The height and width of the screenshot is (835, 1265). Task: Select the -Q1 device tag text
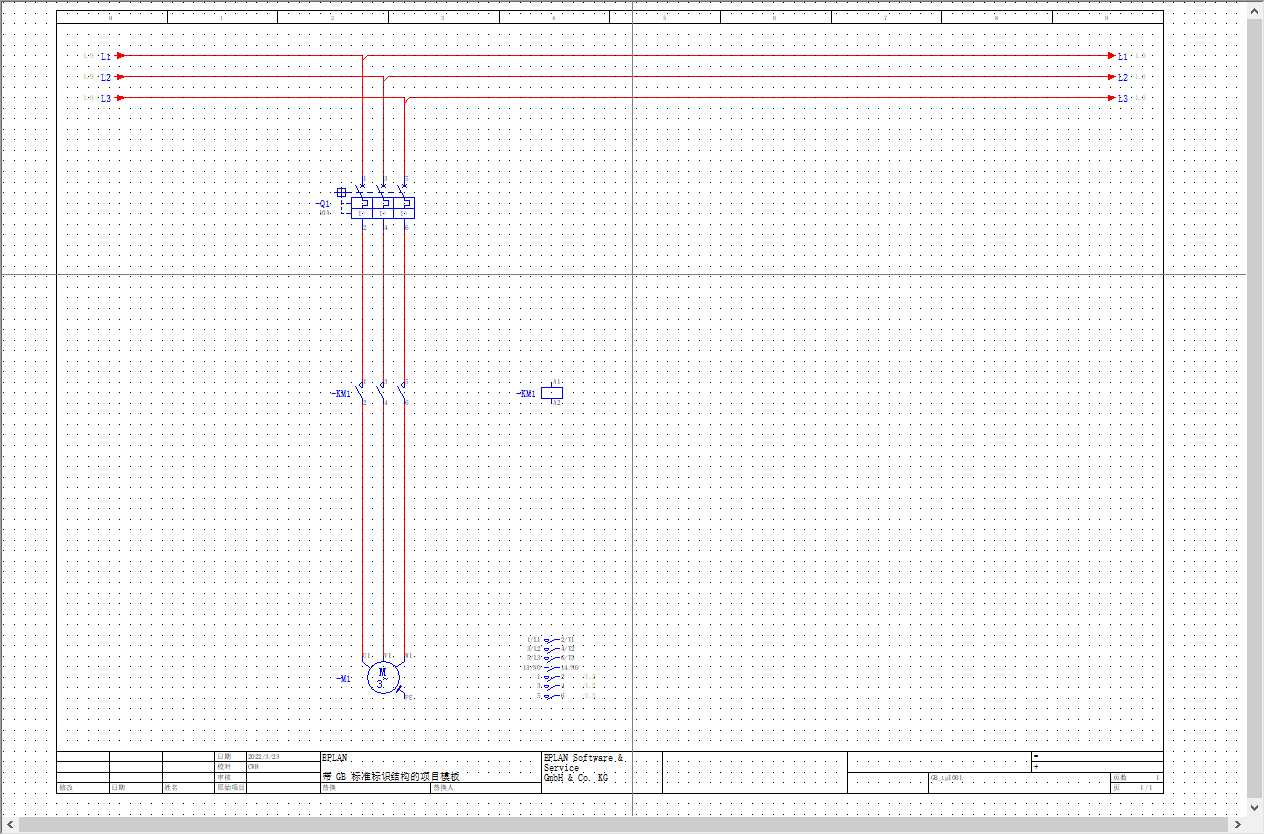pyautogui.click(x=323, y=204)
